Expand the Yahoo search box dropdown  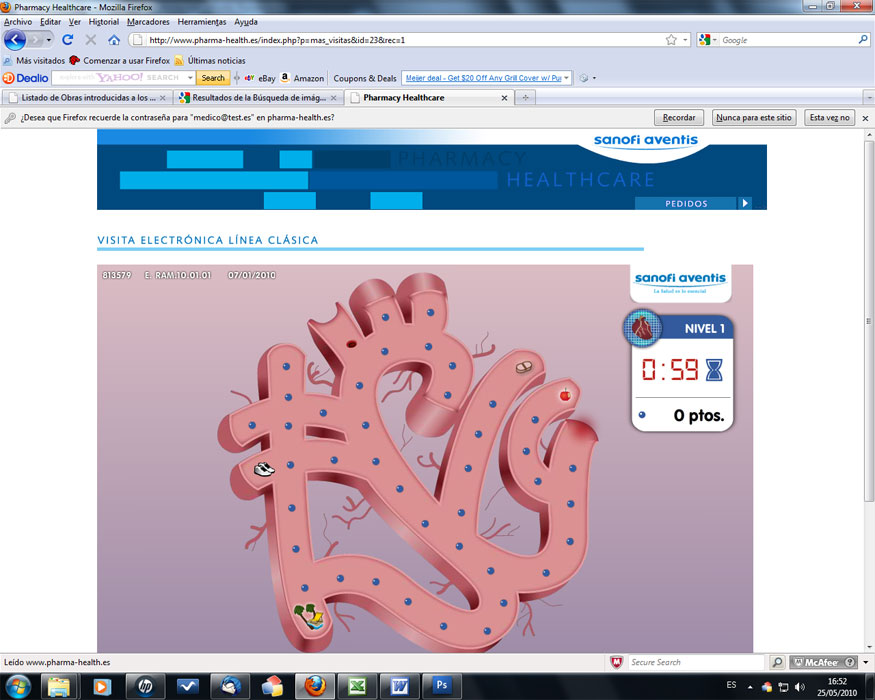coord(190,78)
